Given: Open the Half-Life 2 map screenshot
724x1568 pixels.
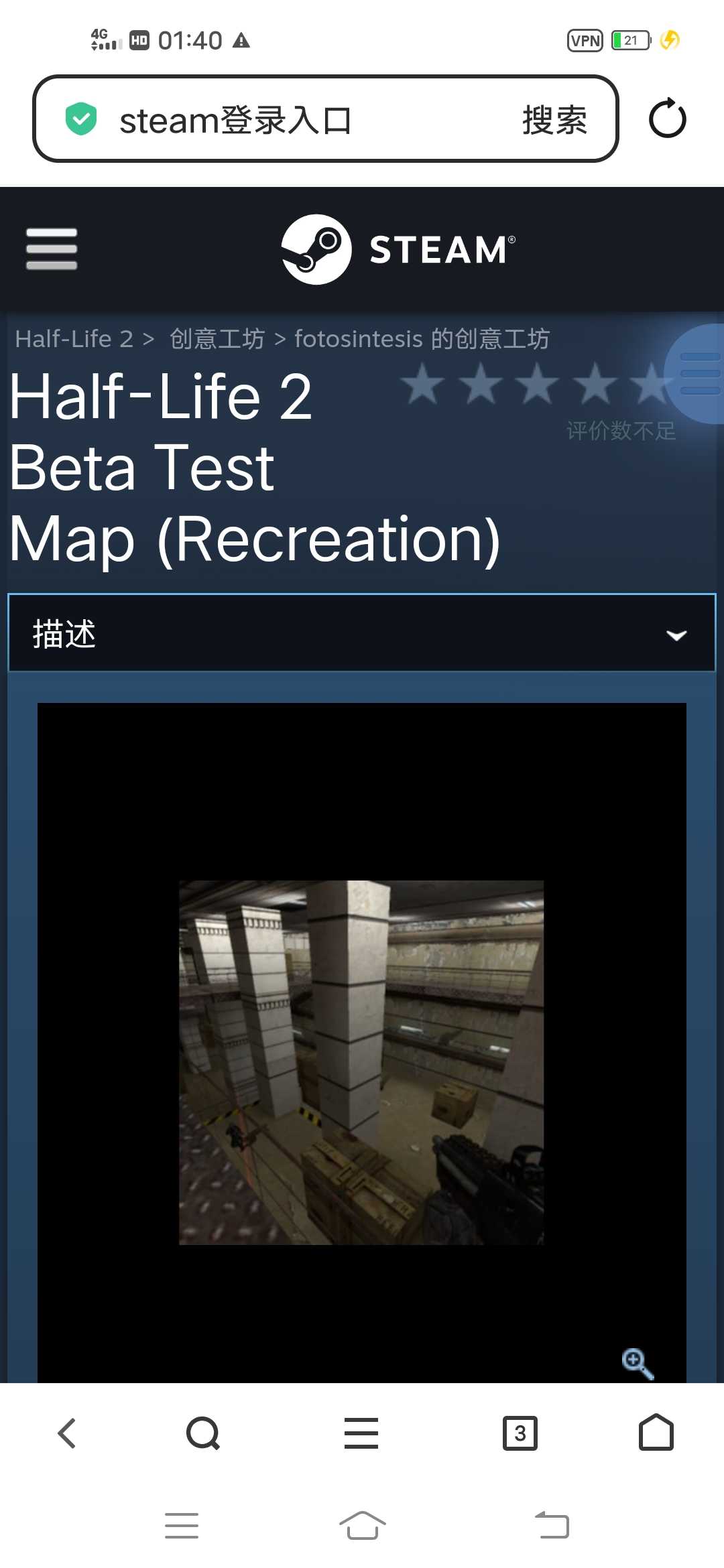Looking at the screenshot, I should (361, 1063).
